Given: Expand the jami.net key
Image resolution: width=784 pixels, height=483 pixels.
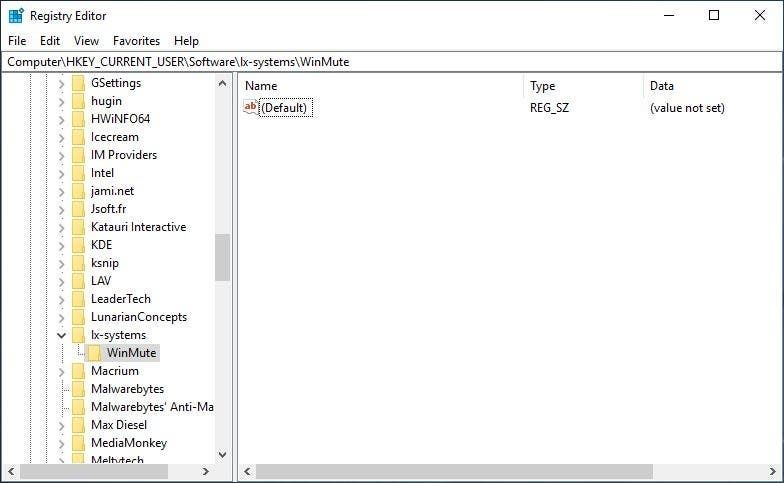Looking at the screenshot, I should (62, 192).
